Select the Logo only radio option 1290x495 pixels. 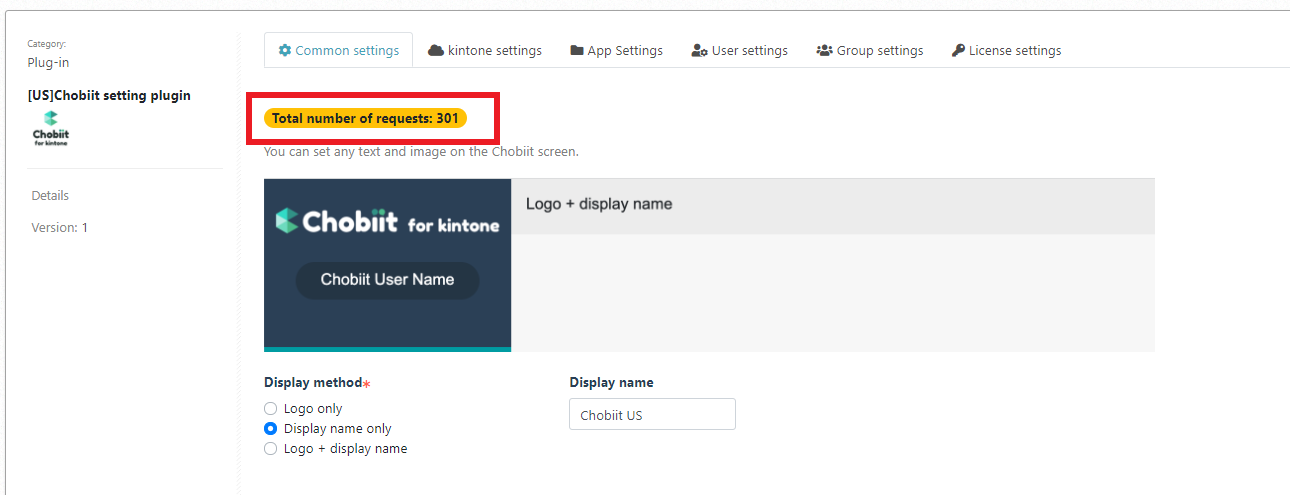pyautogui.click(x=270, y=408)
